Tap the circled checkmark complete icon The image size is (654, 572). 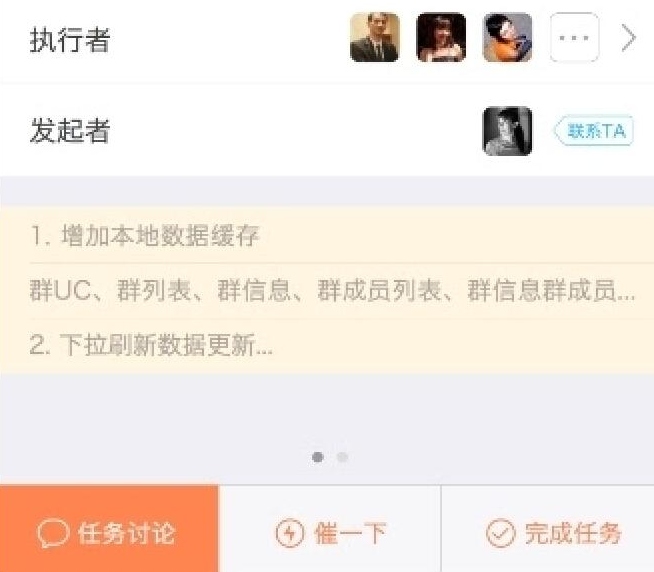tap(501, 533)
